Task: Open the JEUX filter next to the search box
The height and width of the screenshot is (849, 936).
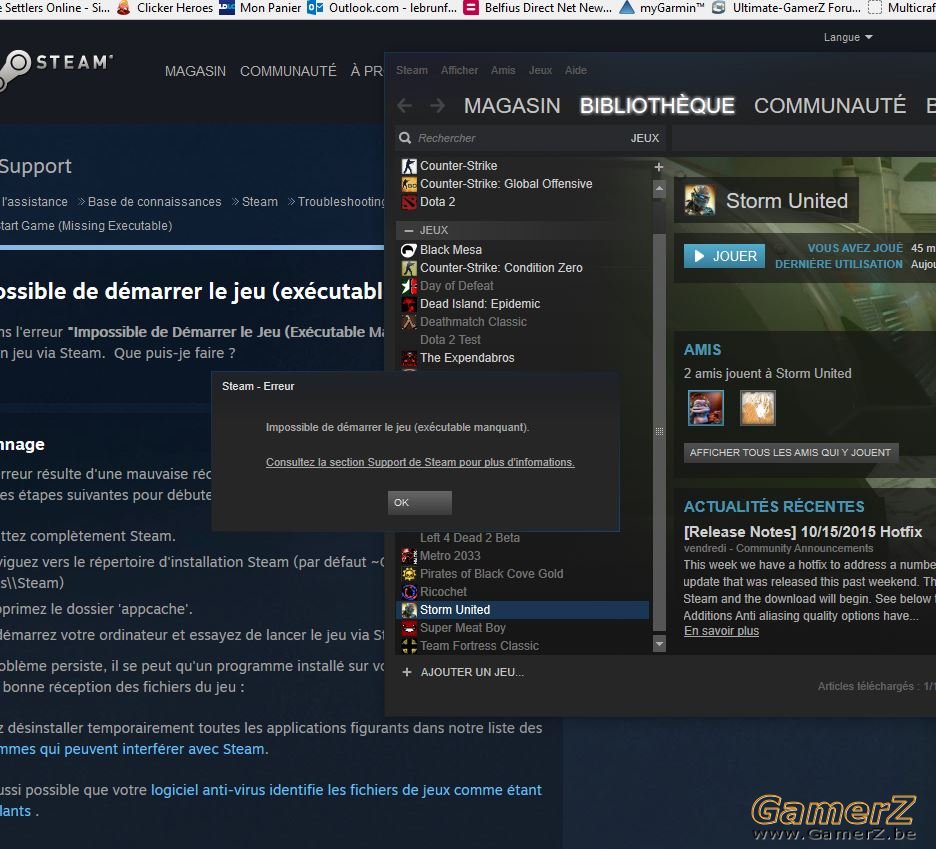Action: coord(645,138)
